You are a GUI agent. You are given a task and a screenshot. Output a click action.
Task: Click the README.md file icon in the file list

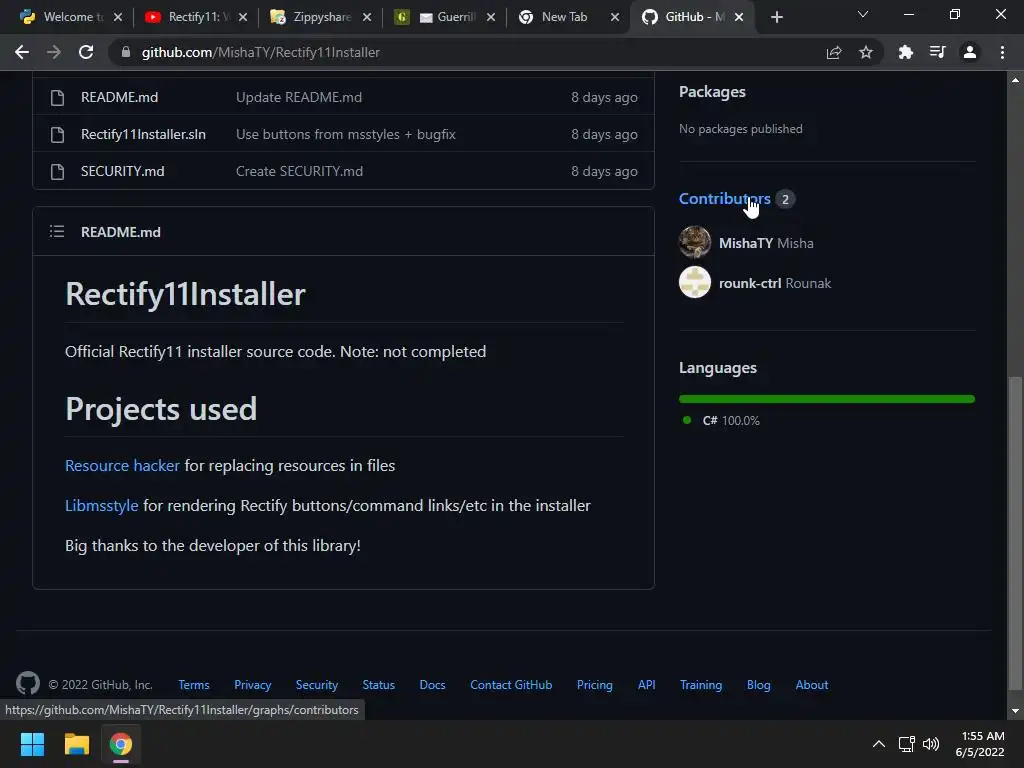pos(57,97)
